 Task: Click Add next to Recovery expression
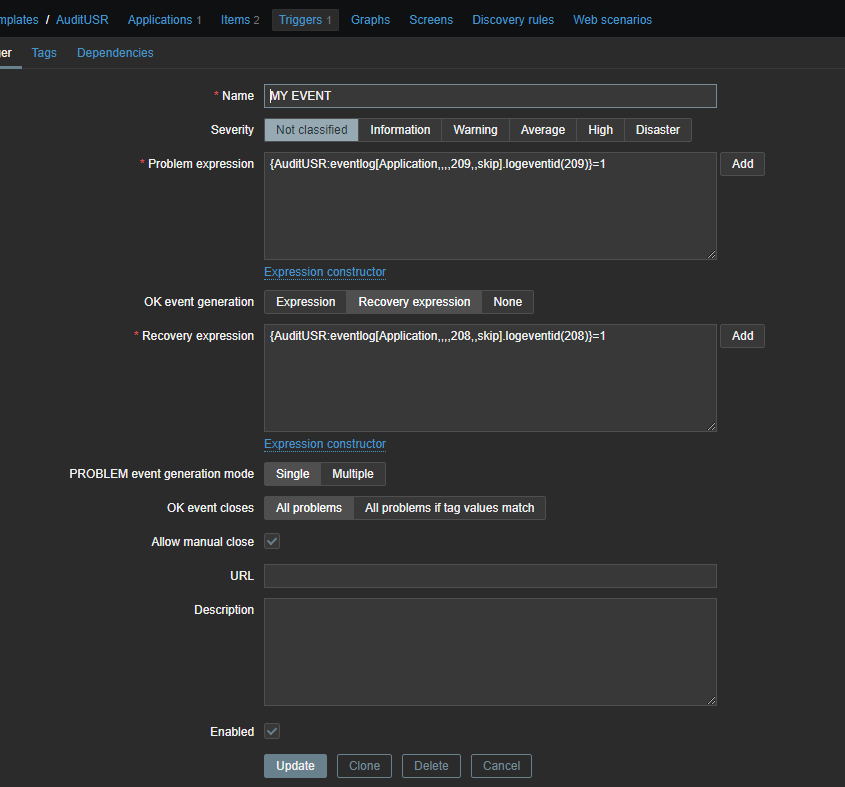[742, 336]
